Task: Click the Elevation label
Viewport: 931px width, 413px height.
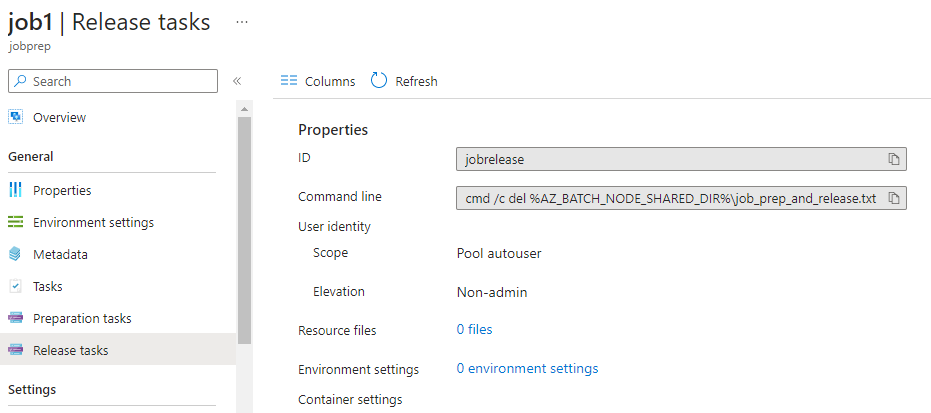Action: (x=338, y=291)
